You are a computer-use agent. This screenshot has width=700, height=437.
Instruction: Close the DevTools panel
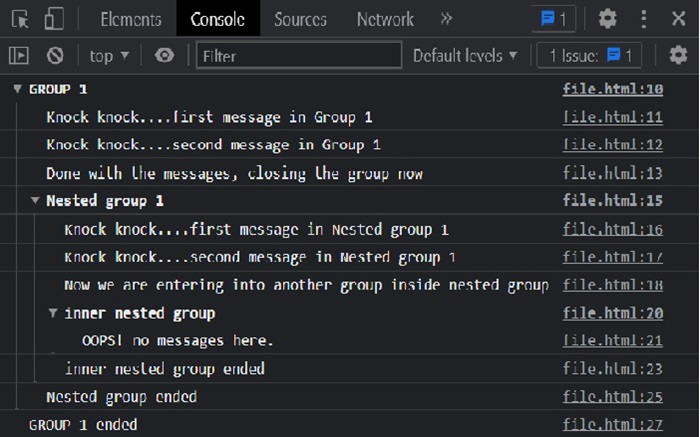coord(679,19)
